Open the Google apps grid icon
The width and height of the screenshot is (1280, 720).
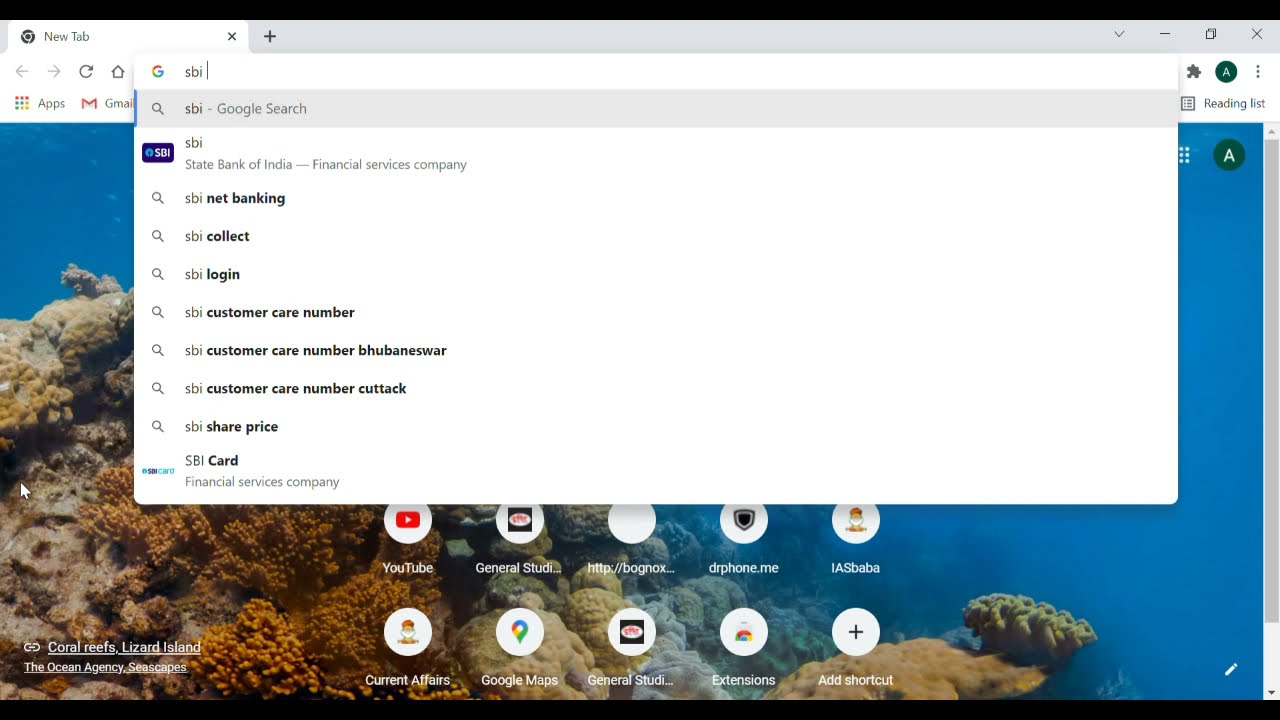[x=1184, y=155]
